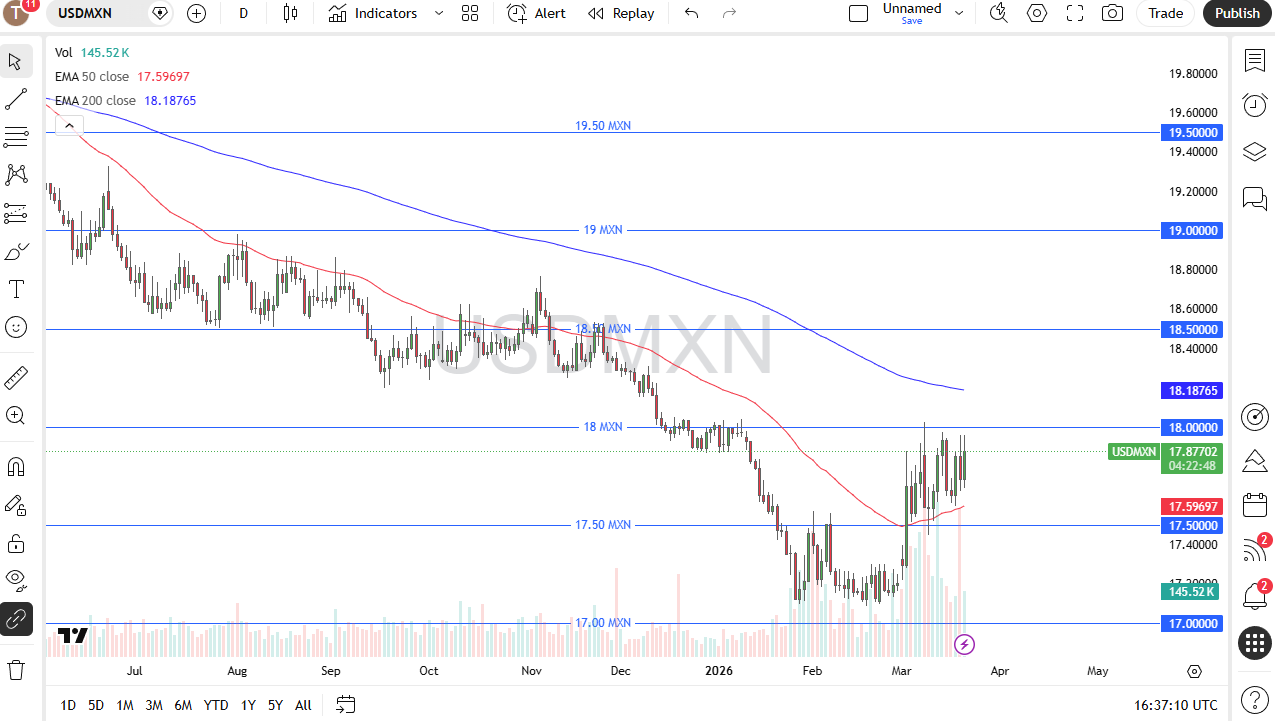Screen dimensions: 1275x721
Task: Select the cursor arrow tool
Action: point(16,61)
